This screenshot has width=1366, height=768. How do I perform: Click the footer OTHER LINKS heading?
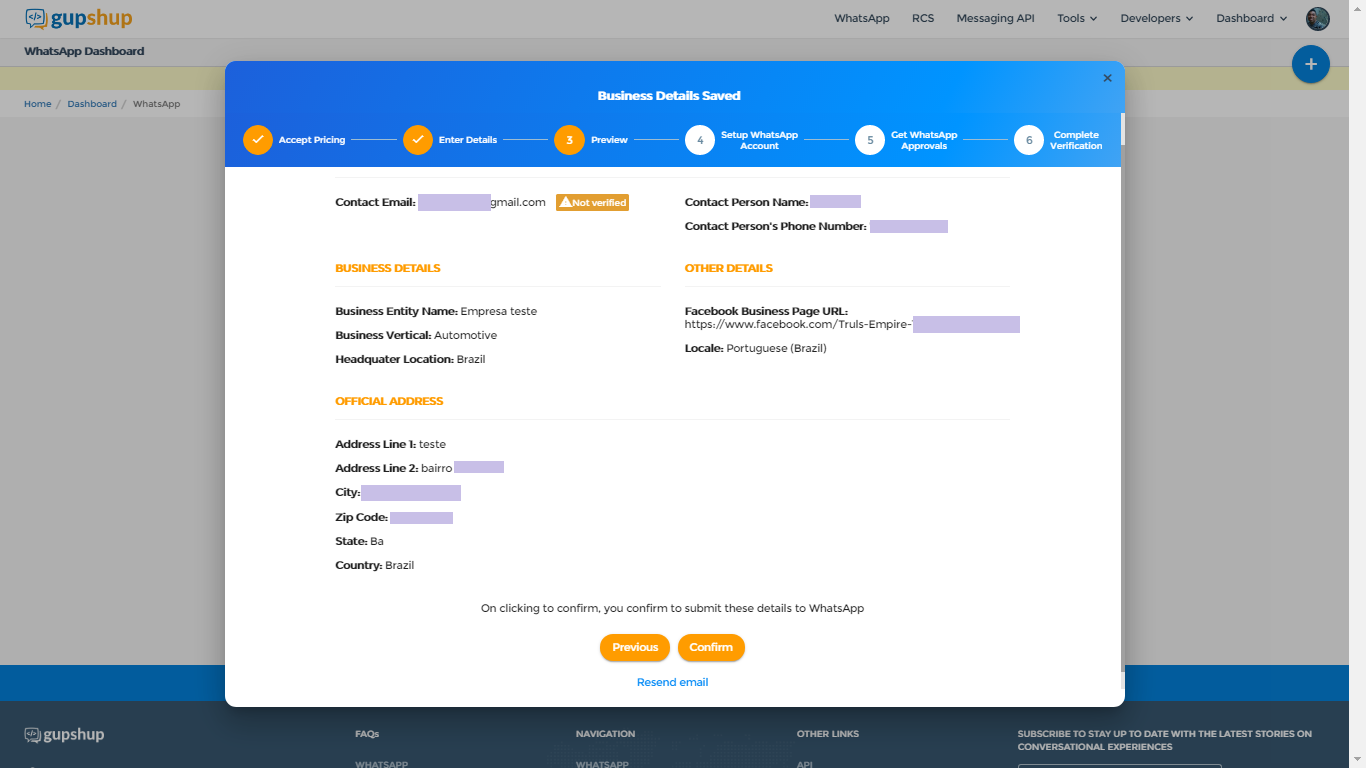click(828, 734)
